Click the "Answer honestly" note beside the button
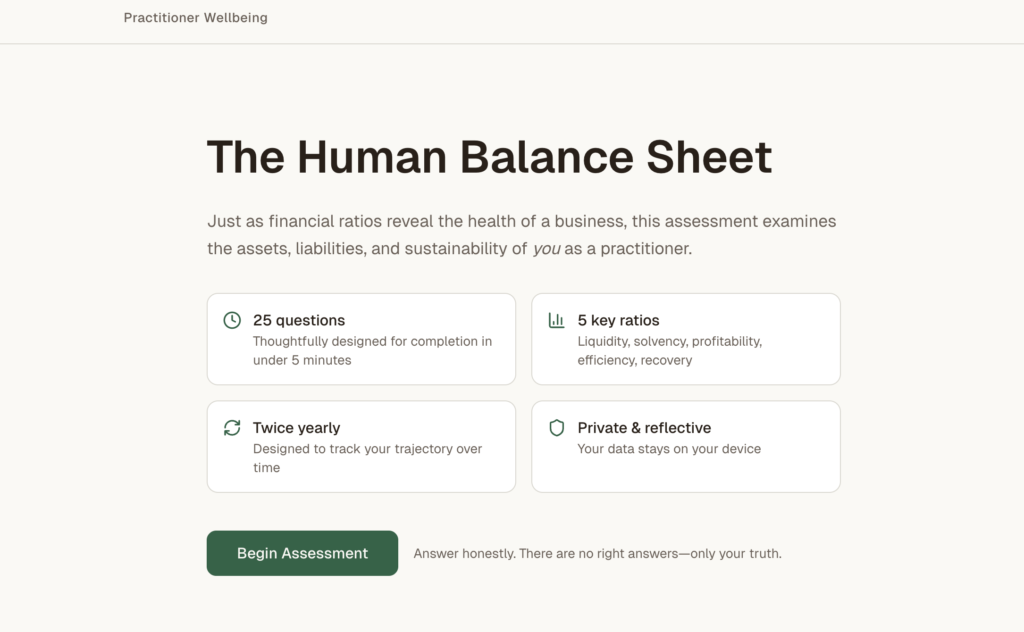 point(597,553)
